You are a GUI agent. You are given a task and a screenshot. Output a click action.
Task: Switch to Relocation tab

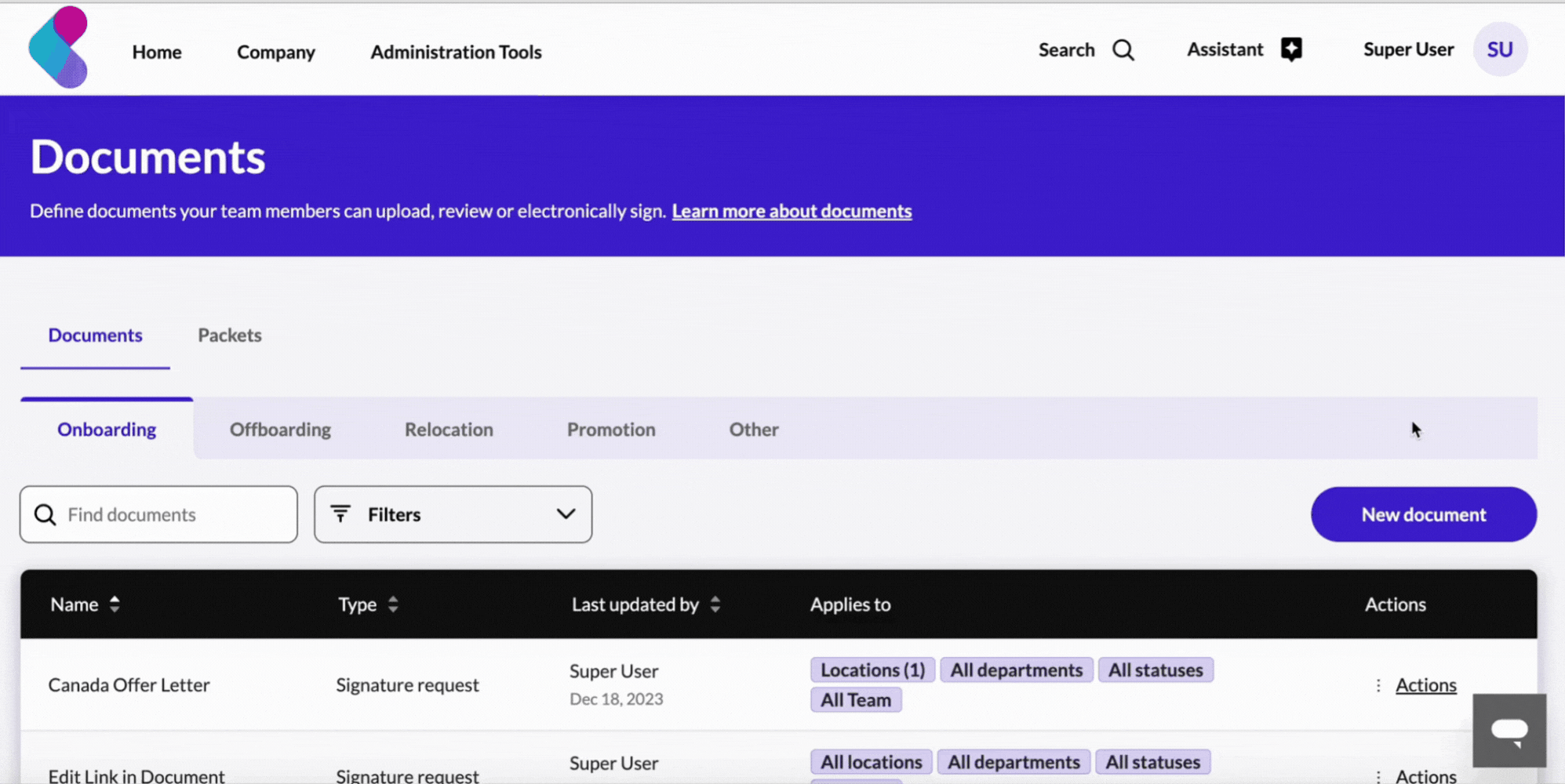coord(449,430)
